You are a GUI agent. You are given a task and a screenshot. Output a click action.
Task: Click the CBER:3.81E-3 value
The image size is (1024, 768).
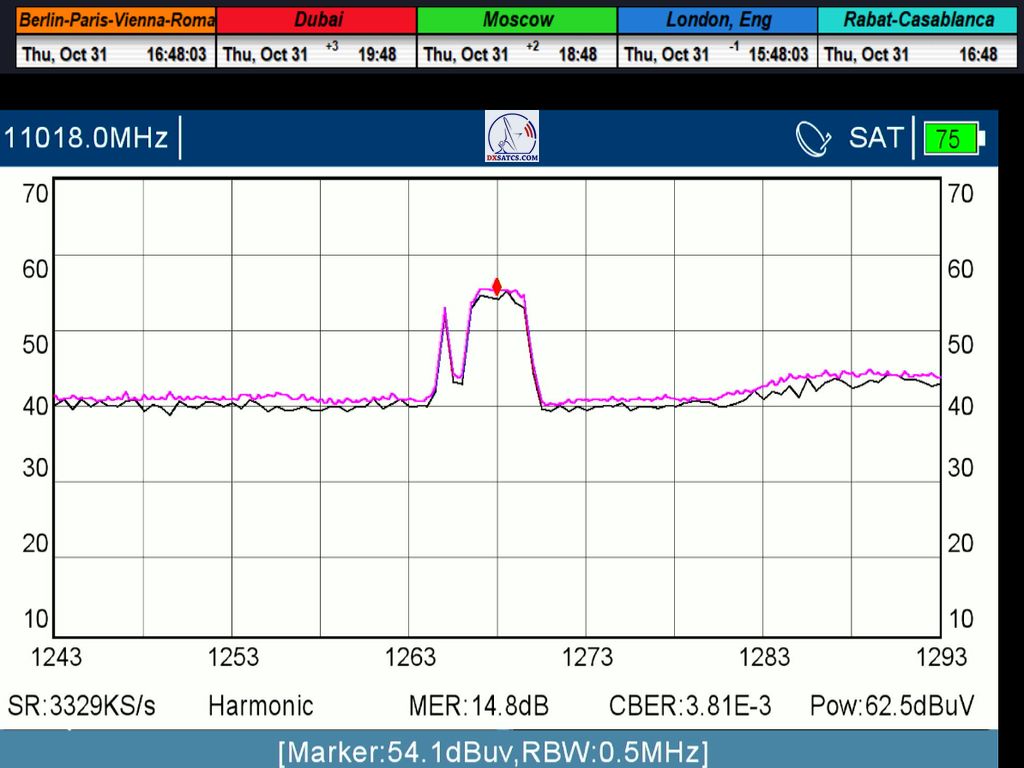point(690,706)
